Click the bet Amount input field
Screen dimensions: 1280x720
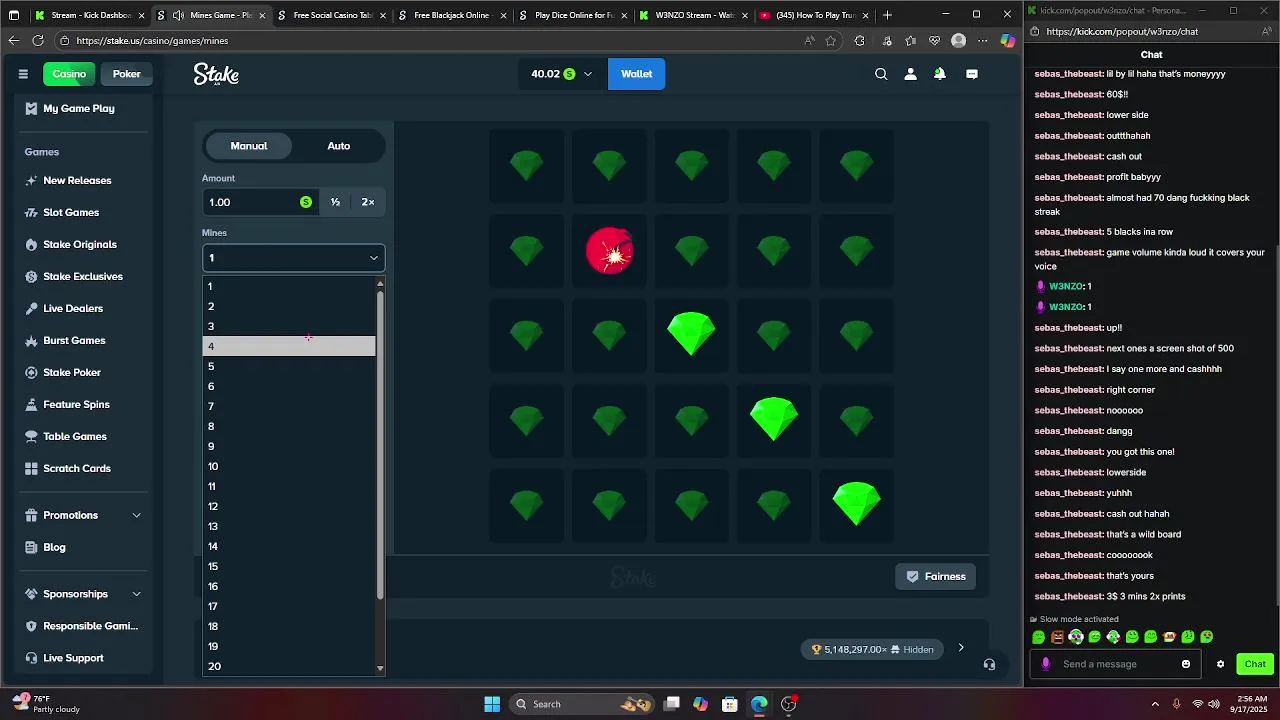(258, 202)
